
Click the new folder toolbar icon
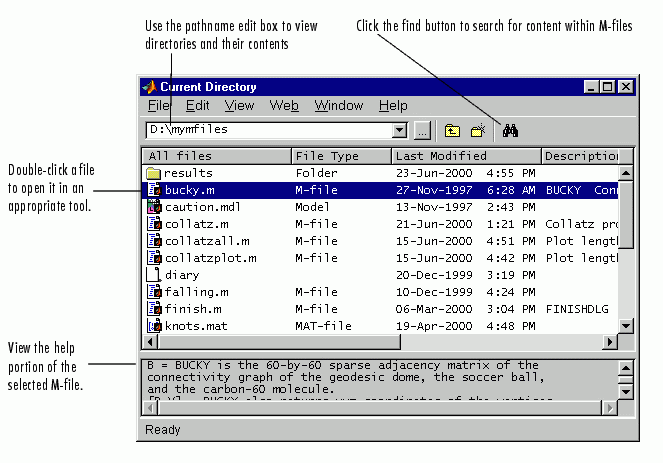coord(478,130)
